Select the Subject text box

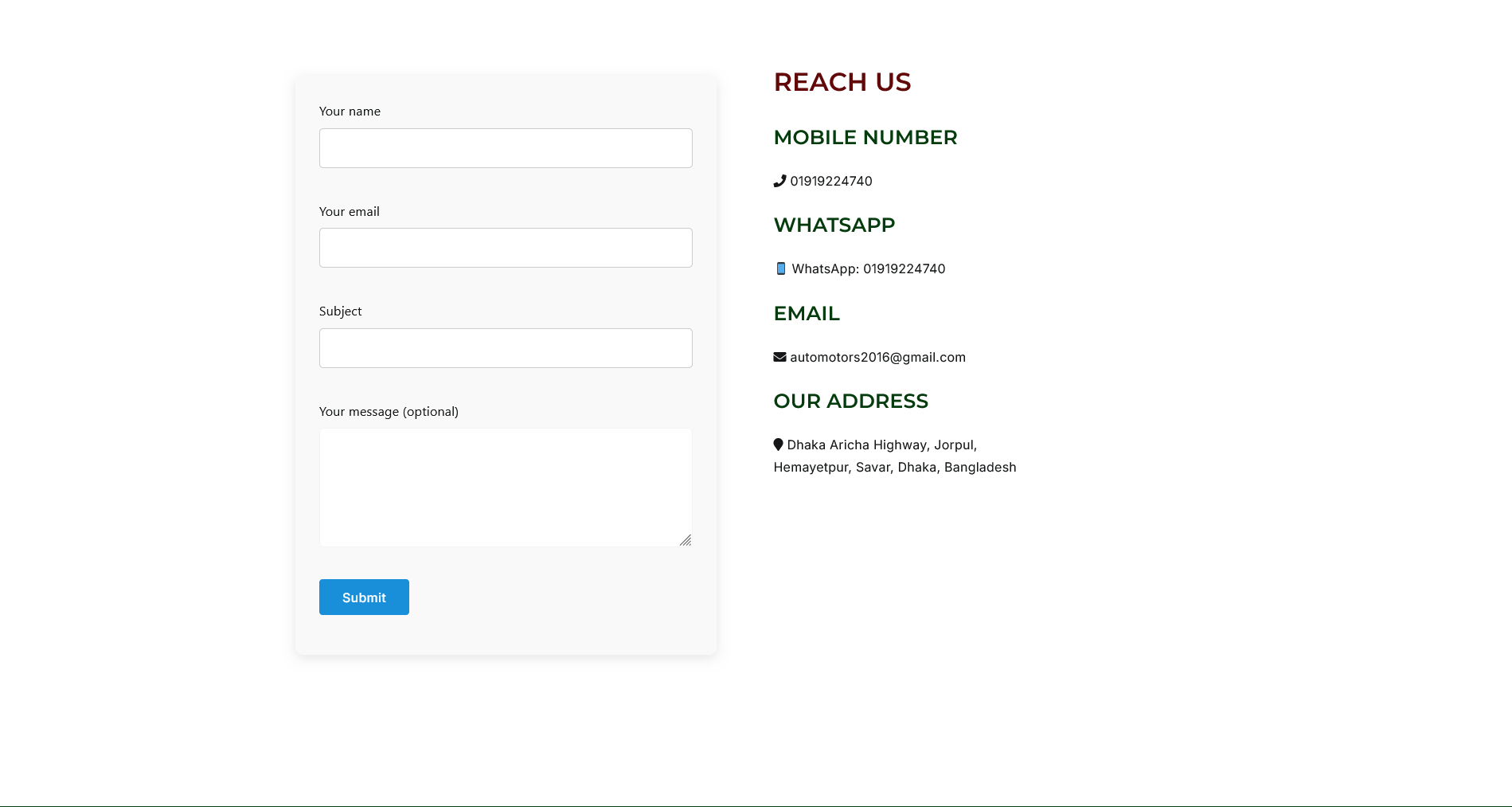(506, 348)
